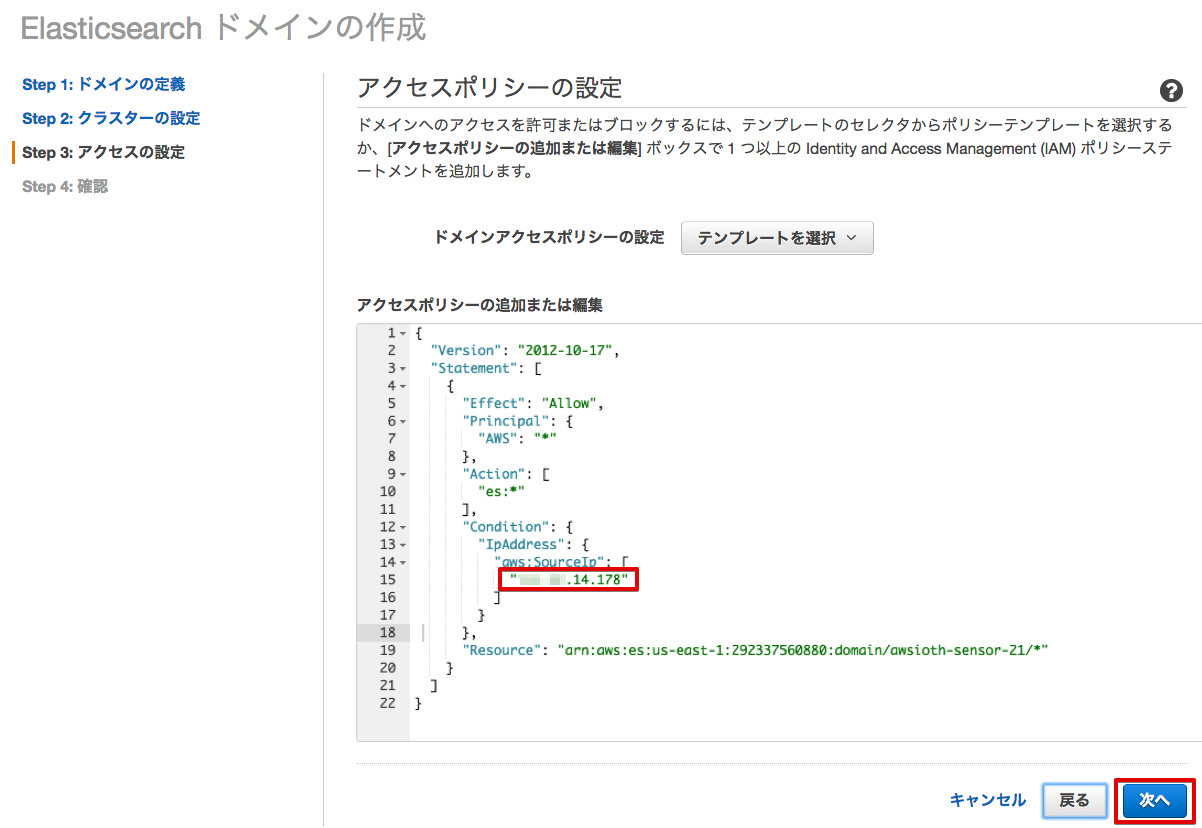The height and width of the screenshot is (828, 1202).
Task: Go to Step 1: ドメインの定義
Action: click(x=103, y=84)
